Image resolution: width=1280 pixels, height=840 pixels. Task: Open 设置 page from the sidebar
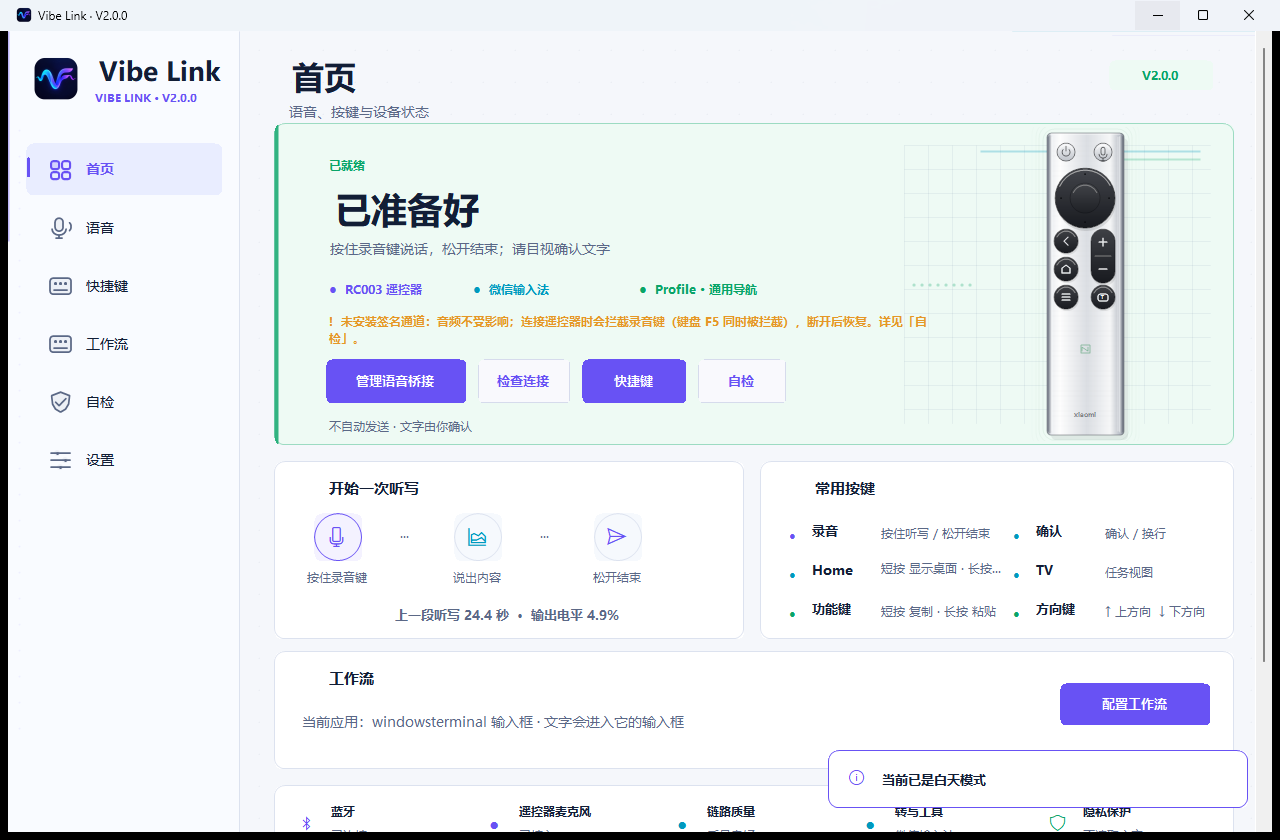click(124, 460)
